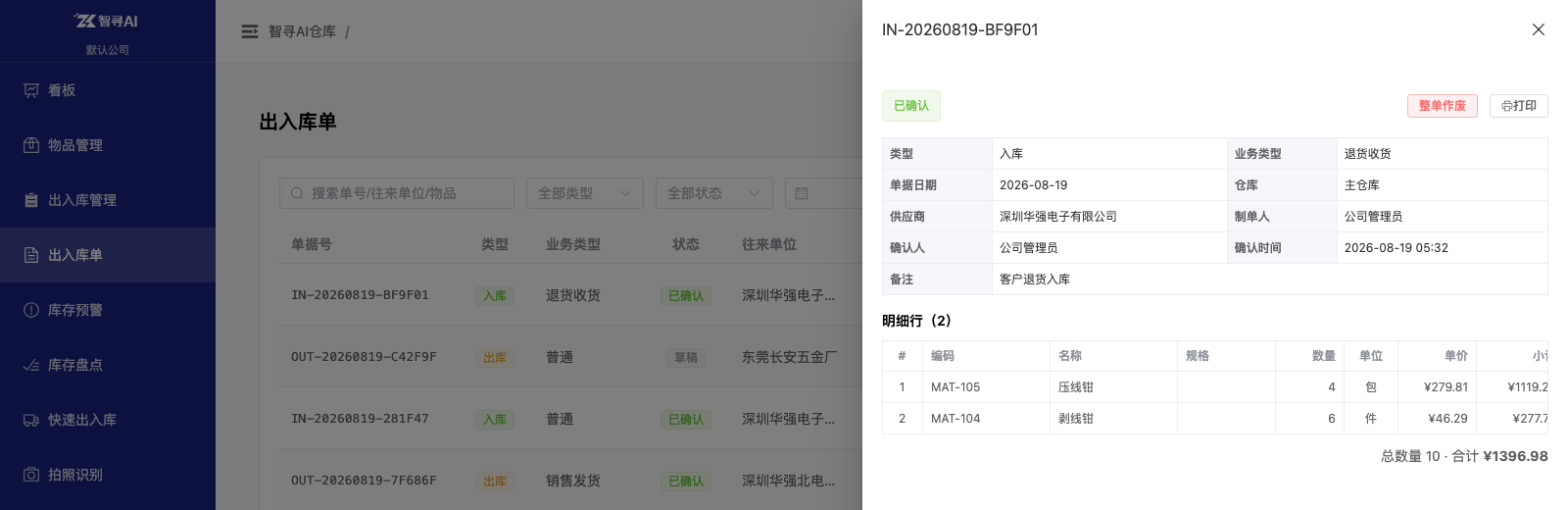The width and height of the screenshot is (1568, 510).
Task: Click the 销售发货 business type cell
Action: tap(573, 481)
